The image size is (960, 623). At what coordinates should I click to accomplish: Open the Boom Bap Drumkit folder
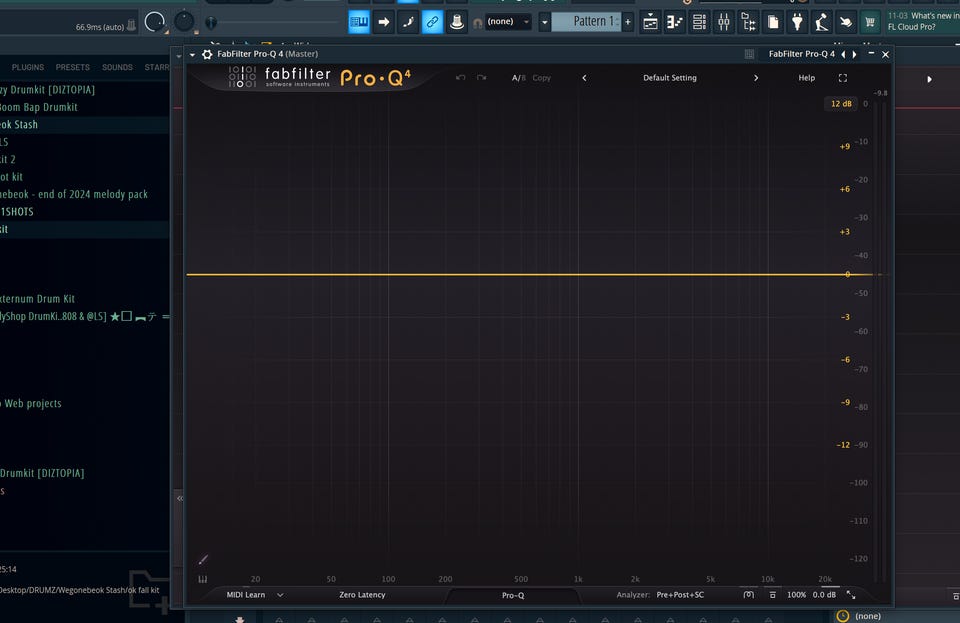(x=84, y=107)
